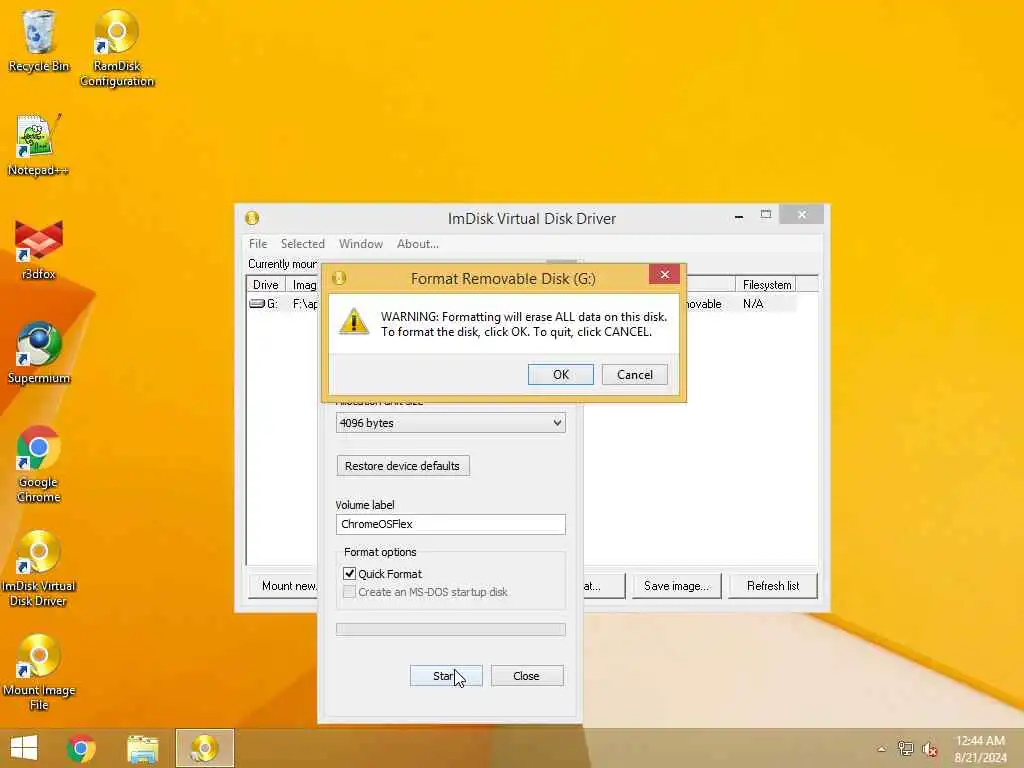Click the N/A filesystem cell

(753, 304)
